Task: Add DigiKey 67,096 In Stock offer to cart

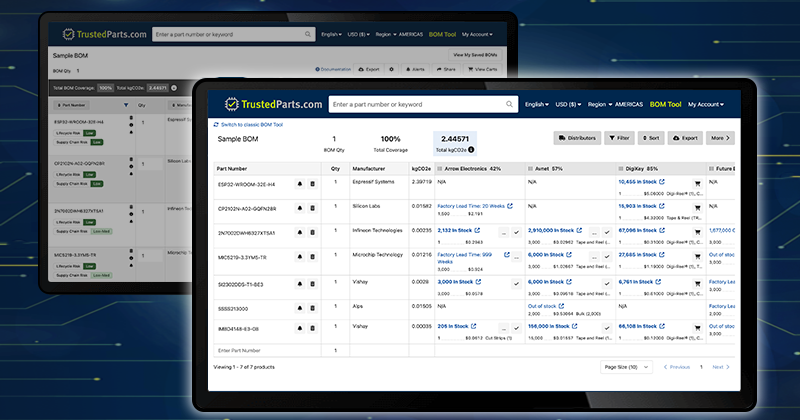Action: (697, 232)
